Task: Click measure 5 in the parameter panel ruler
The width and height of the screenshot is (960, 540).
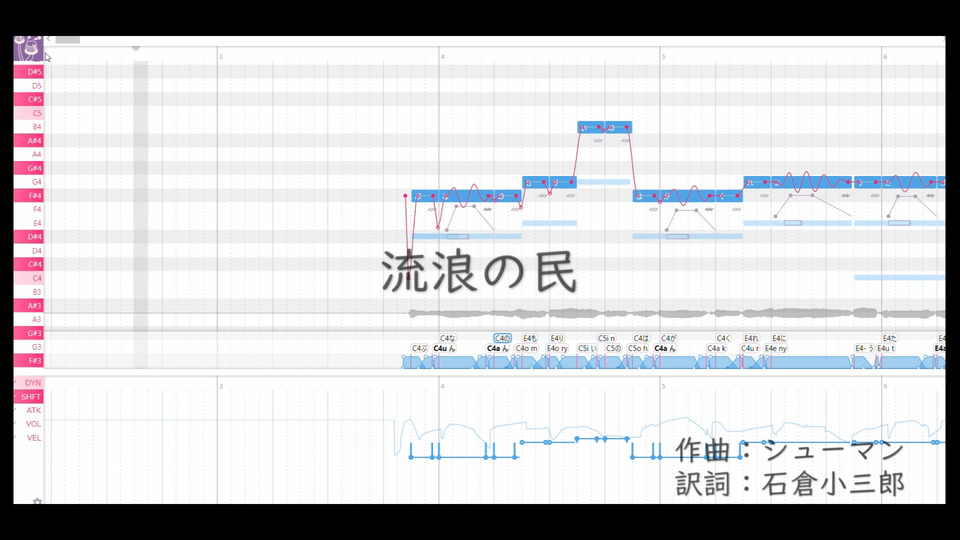Action: click(x=663, y=386)
